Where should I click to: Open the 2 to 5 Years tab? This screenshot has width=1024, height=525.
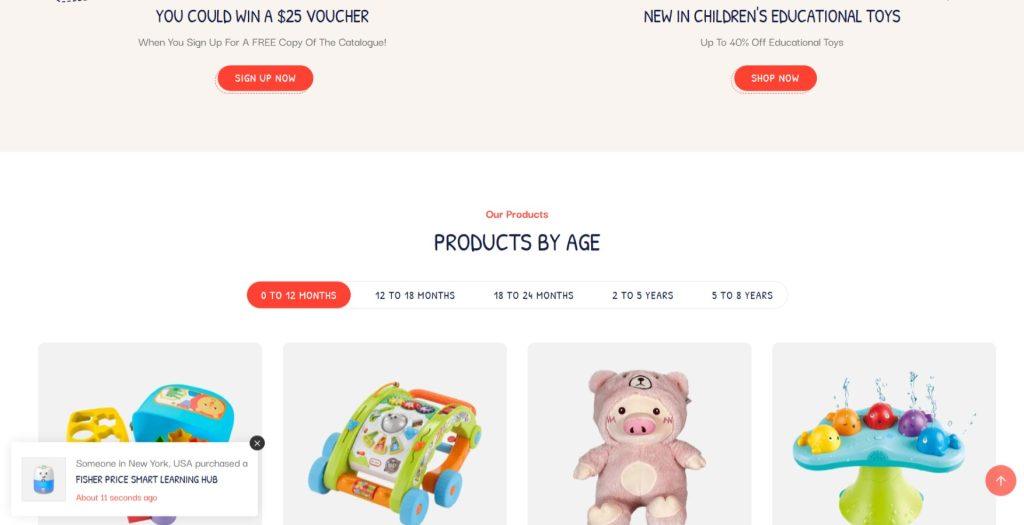click(x=643, y=295)
